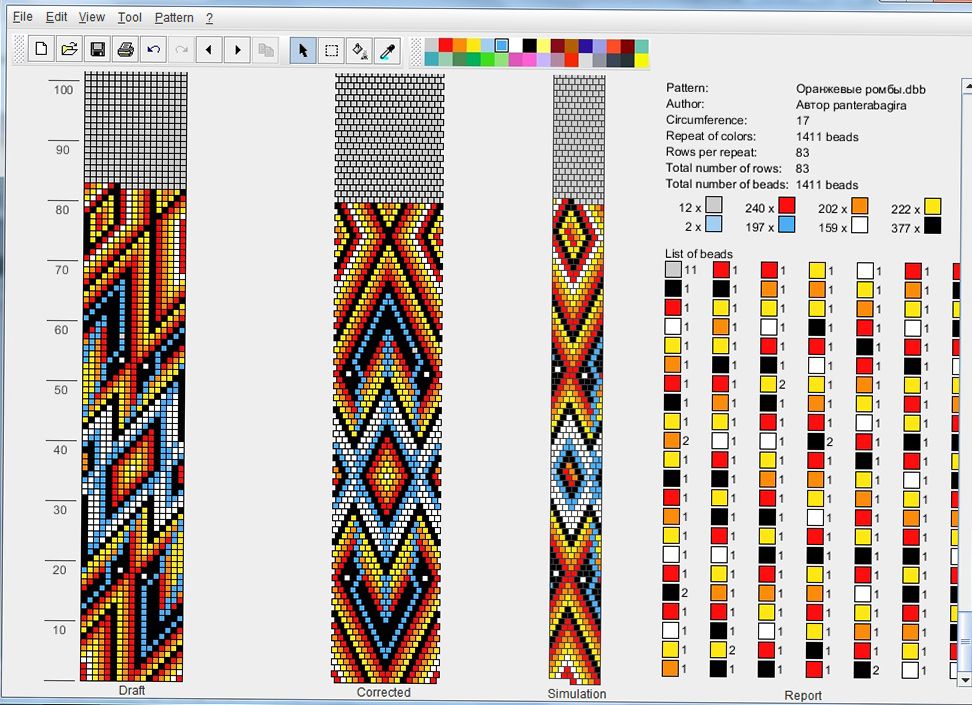Rotate pattern left with arrow button

point(210,50)
